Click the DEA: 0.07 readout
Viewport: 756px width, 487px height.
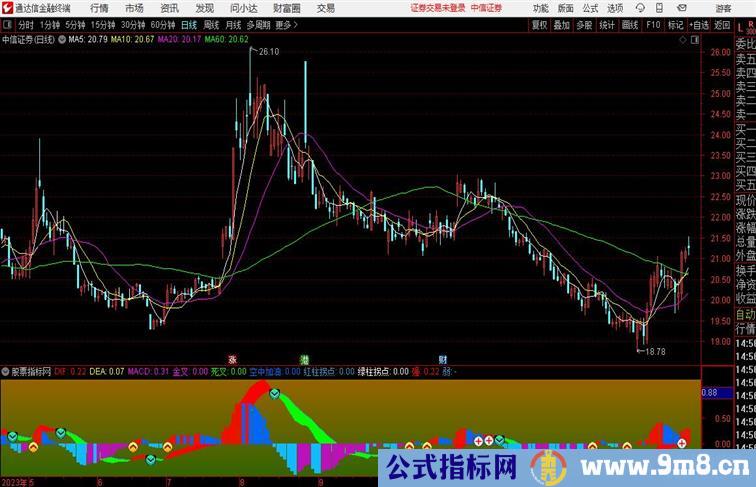[x=107, y=372]
